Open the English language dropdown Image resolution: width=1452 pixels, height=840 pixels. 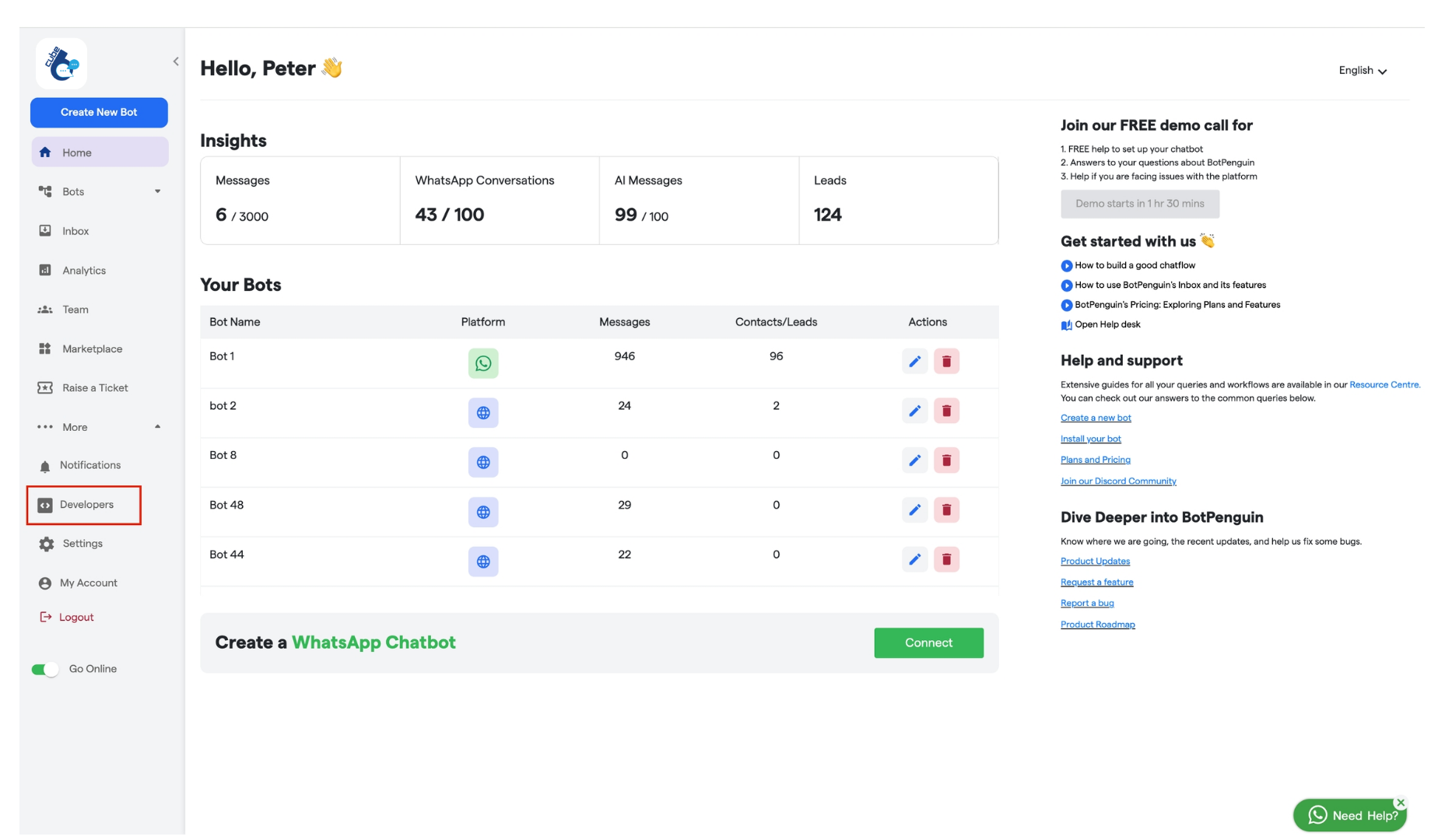point(1362,70)
